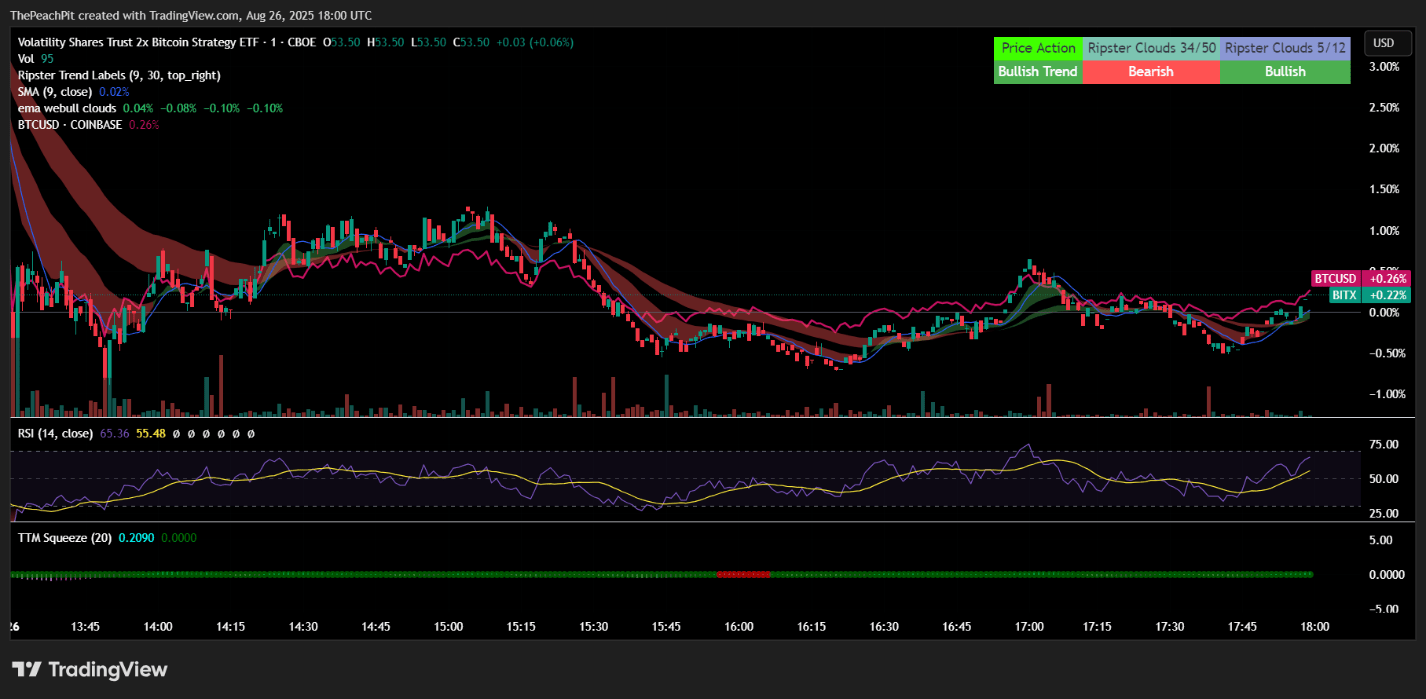The width and height of the screenshot is (1426, 699).
Task: Click the TradingView logo
Action: (90, 669)
